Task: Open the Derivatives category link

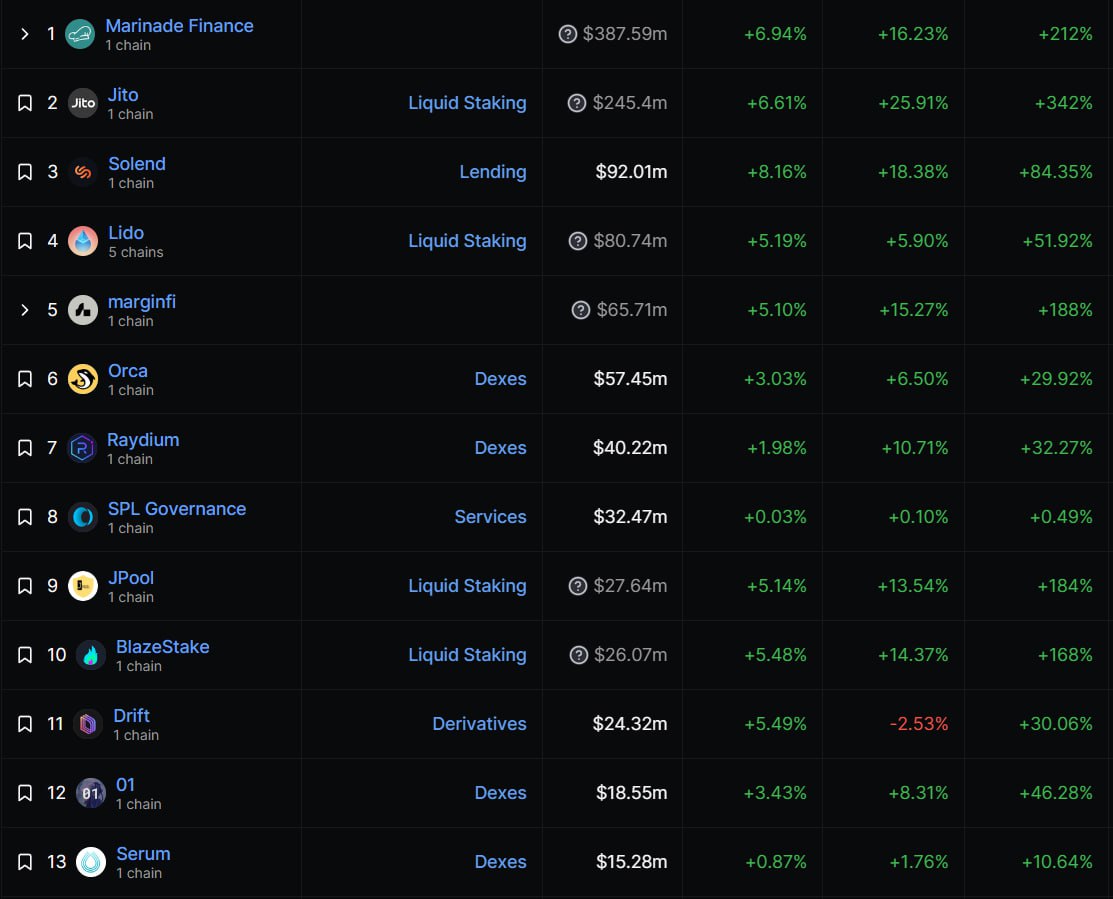Action: point(479,724)
